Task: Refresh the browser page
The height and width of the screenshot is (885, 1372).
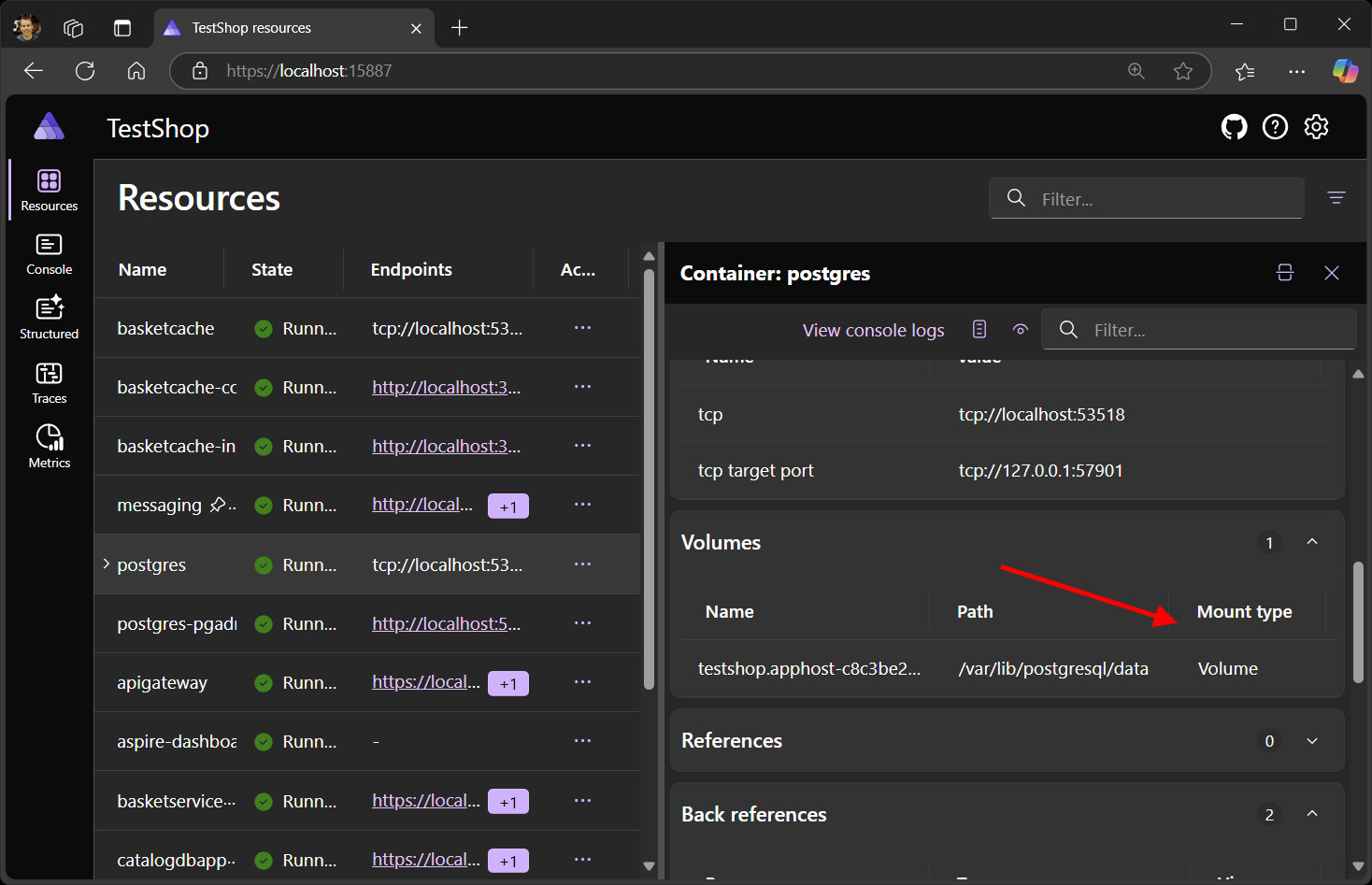Action: click(x=85, y=71)
